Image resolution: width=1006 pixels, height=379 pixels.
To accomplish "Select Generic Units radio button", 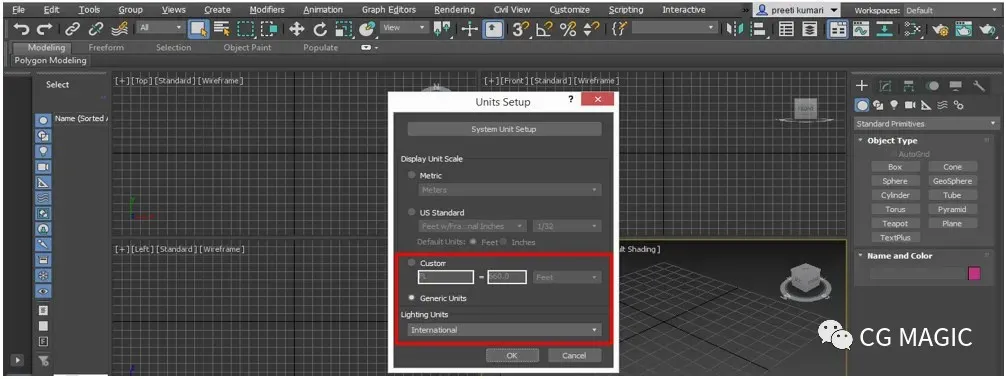I will (411, 298).
